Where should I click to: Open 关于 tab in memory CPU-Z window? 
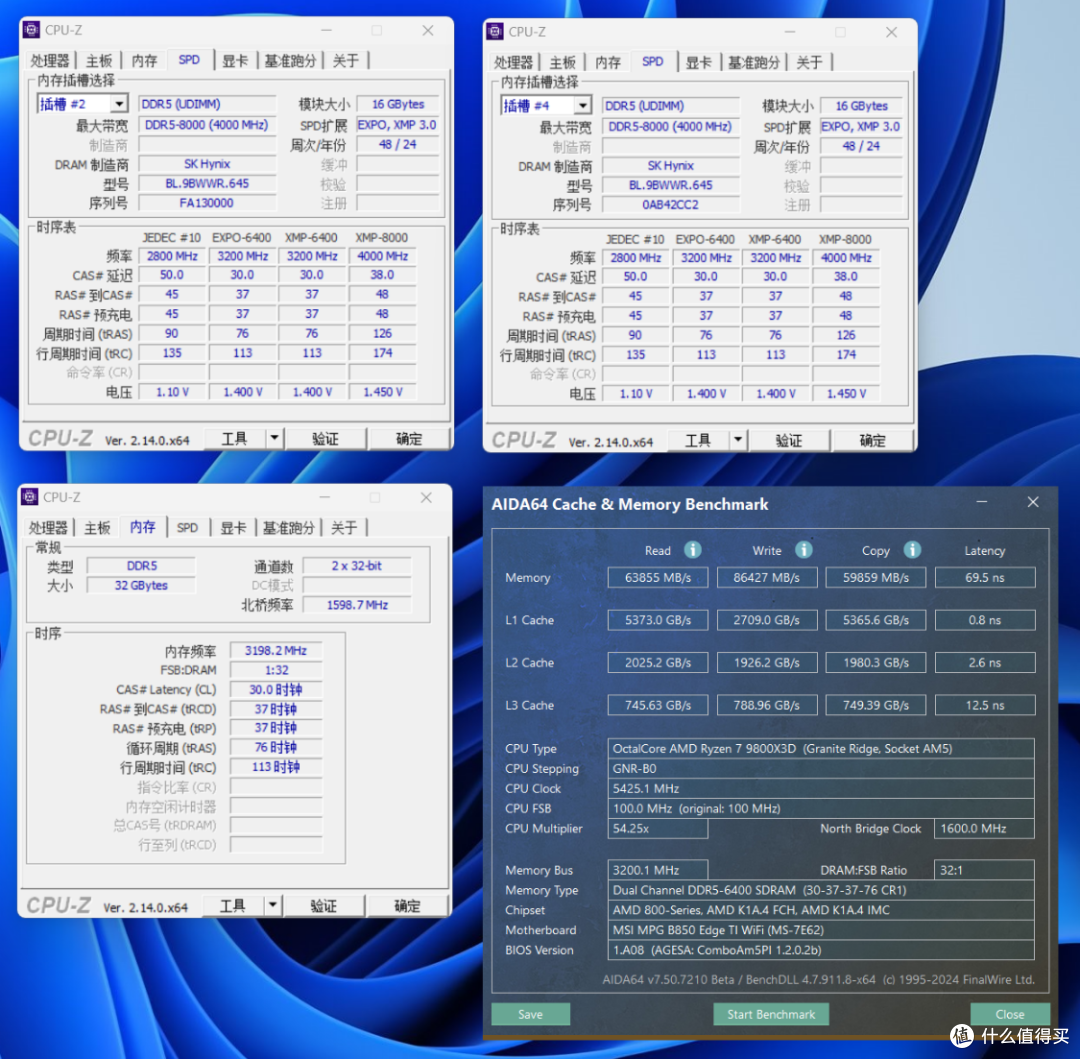[344, 527]
